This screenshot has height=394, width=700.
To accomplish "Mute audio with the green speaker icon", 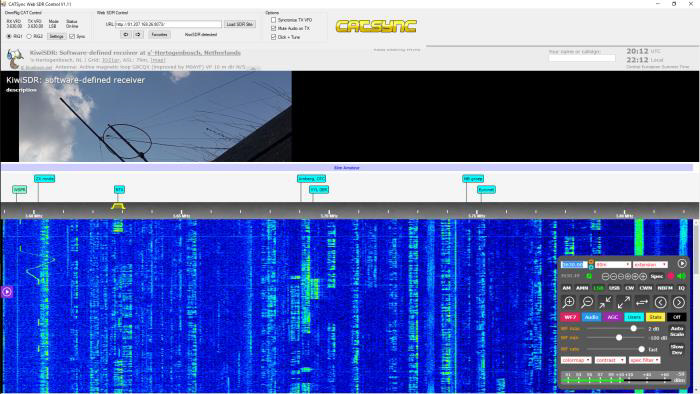I will click(681, 276).
